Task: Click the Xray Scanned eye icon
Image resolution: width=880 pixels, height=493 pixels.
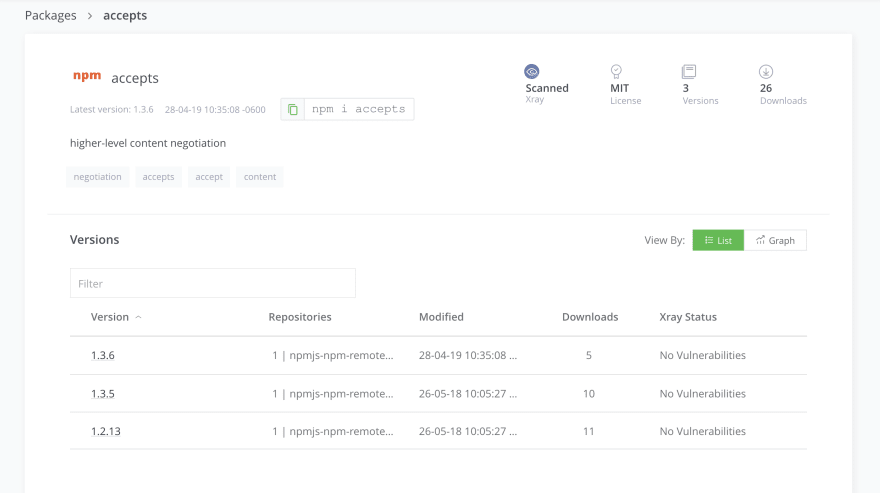Action: pos(532,72)
